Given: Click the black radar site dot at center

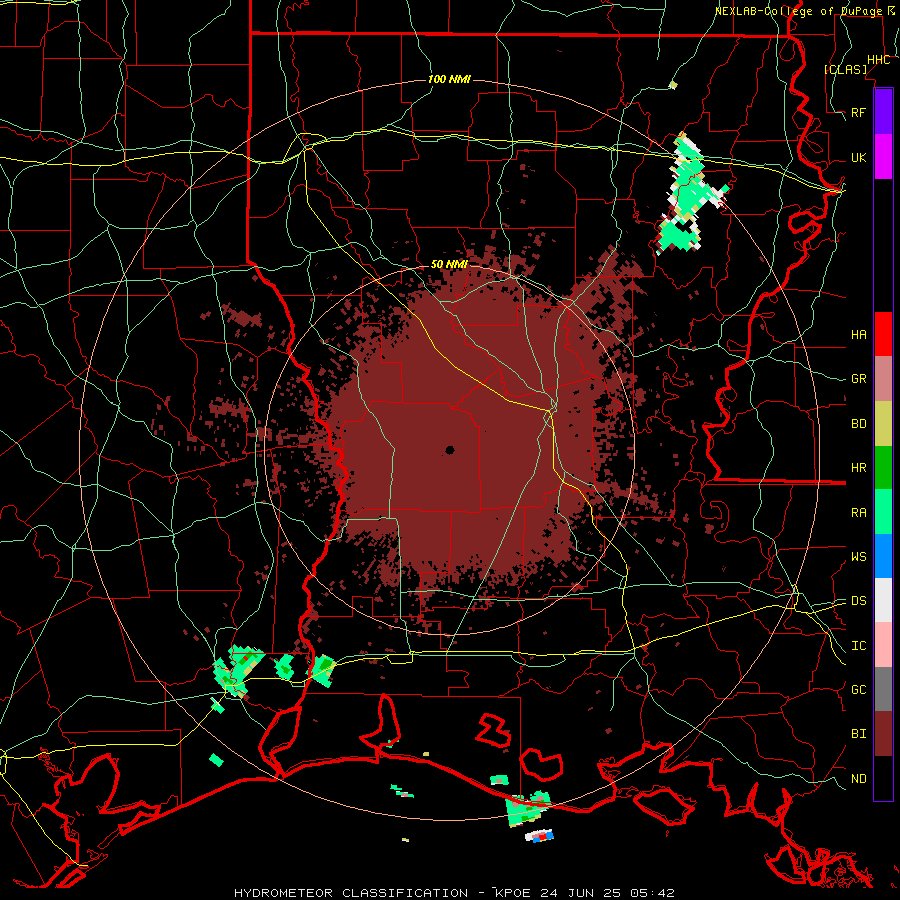Looking at the screenshot, I should [x=450, y=450].
